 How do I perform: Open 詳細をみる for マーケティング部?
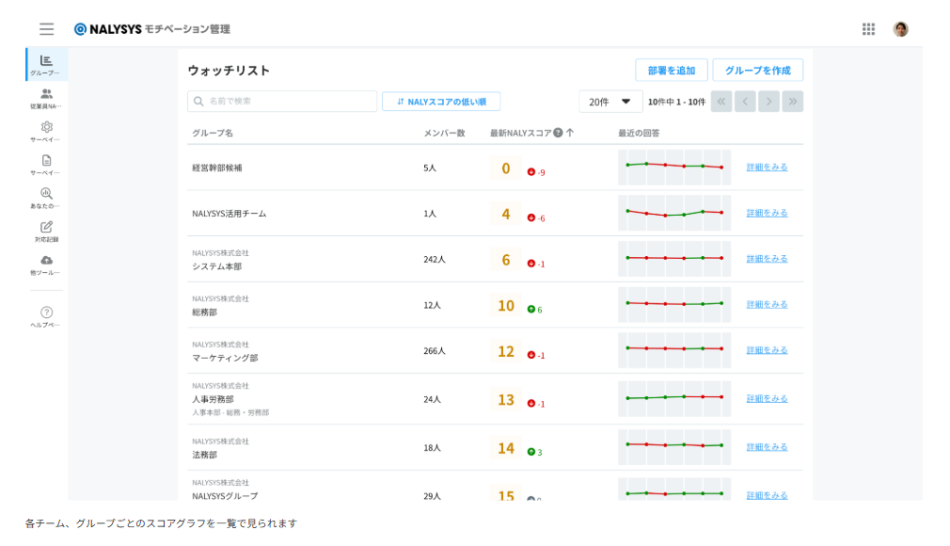tap(767, 350)
